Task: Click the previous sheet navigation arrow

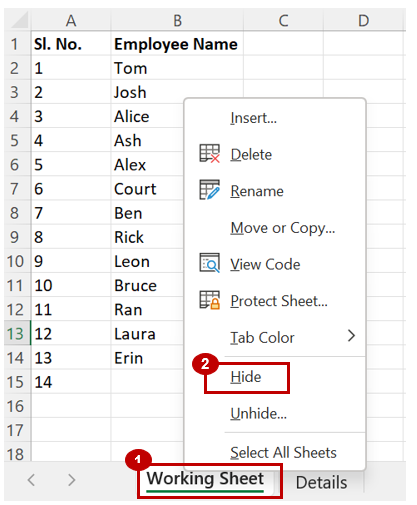Action: pos(31,480)
